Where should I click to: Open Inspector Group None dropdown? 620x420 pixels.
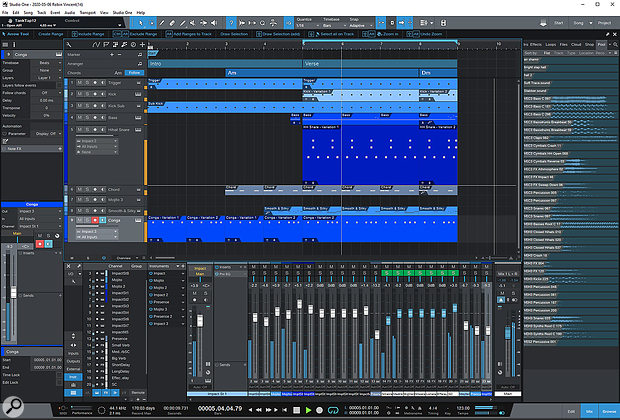pos(46,70)
